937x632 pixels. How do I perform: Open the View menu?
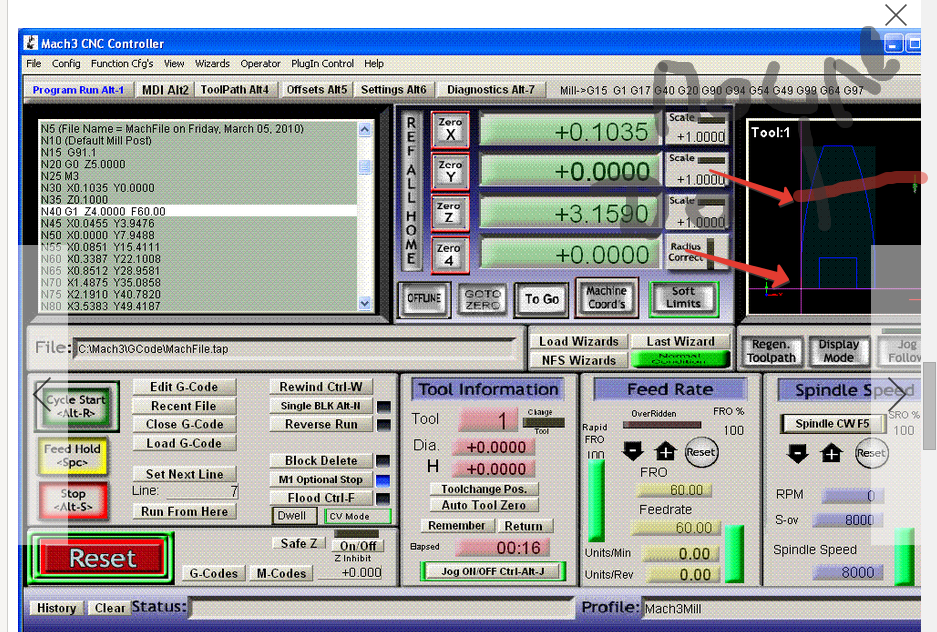pos(174,63)
